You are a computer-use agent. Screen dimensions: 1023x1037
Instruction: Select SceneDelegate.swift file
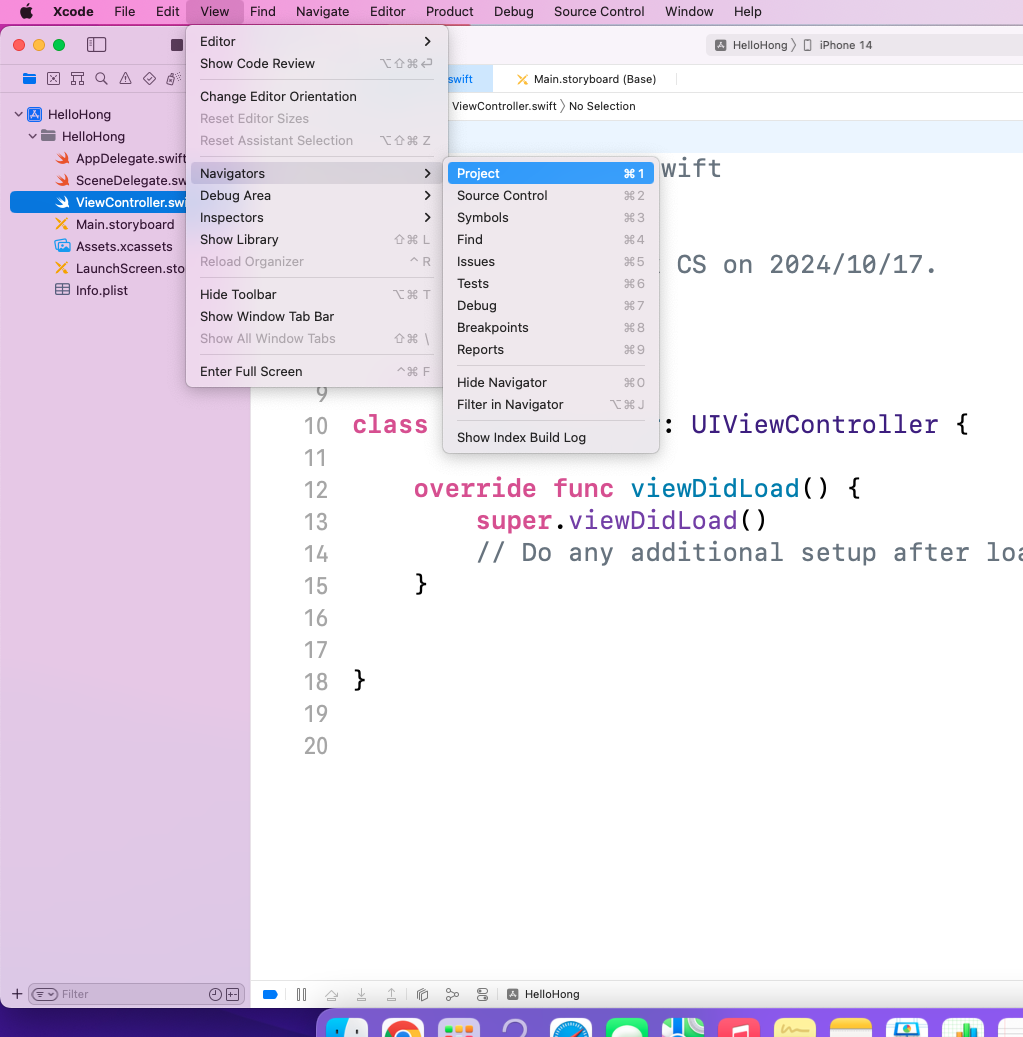point(120,180)
